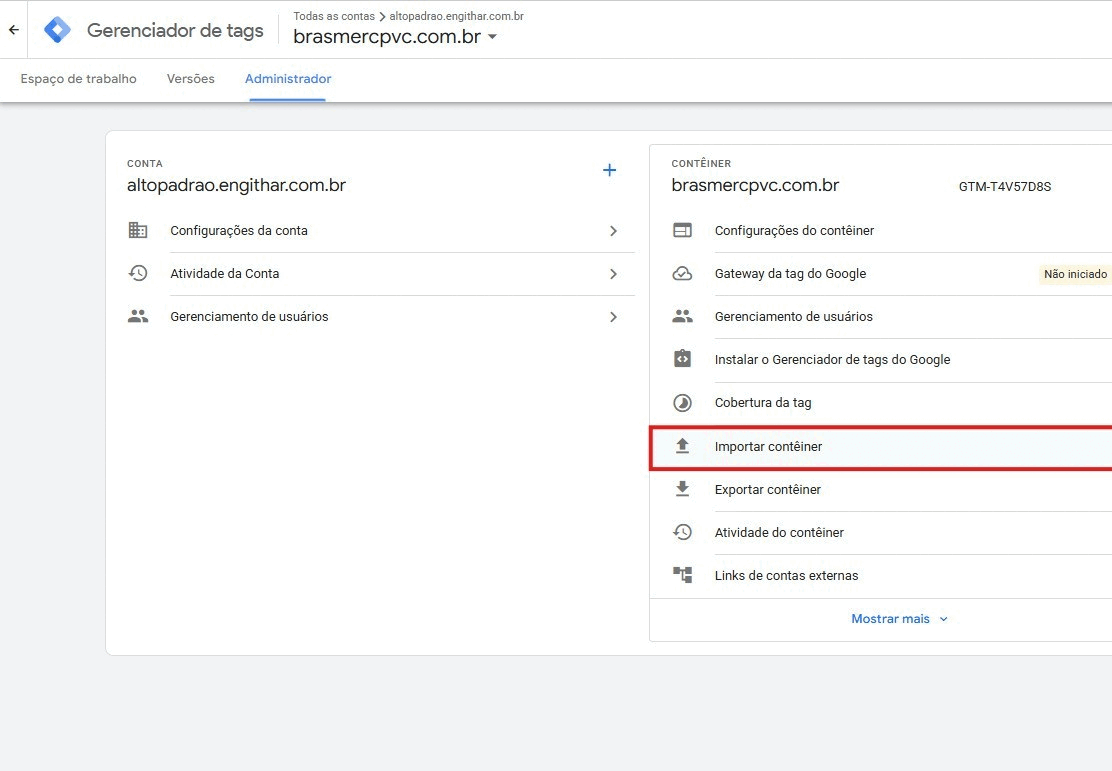Click the Exportar contêiner download icon
The width and height of the screenshot is (1112, 771).
coord(683,490)
